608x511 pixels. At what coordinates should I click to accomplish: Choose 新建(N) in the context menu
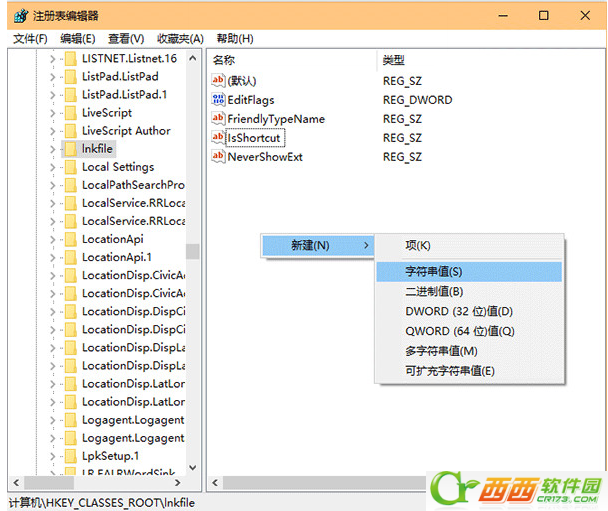[318, 245]
